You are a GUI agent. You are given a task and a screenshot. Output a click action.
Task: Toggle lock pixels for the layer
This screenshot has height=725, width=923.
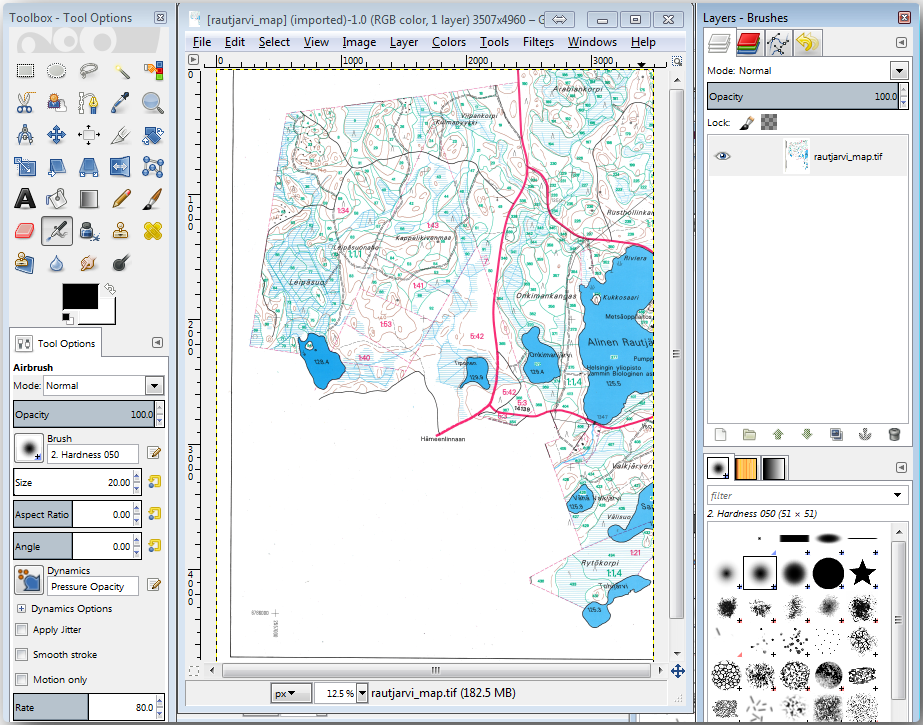746,123
